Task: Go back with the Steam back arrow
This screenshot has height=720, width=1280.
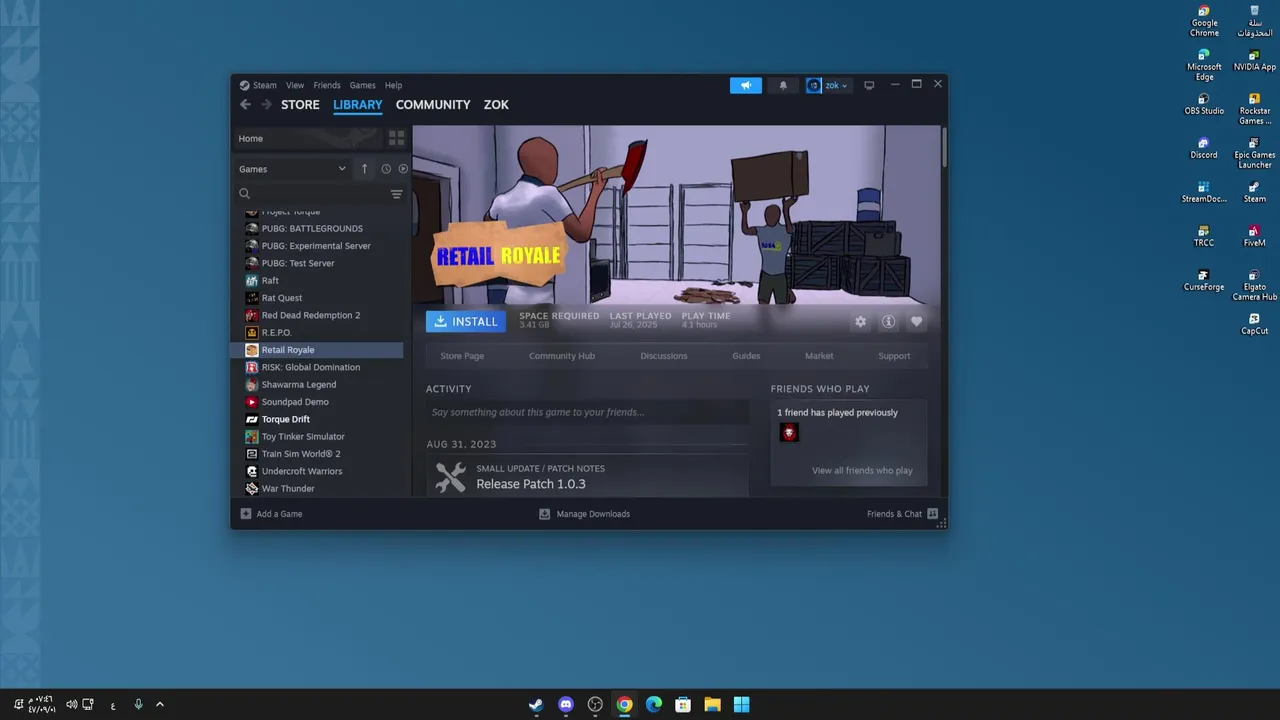Action: point(245,104)
